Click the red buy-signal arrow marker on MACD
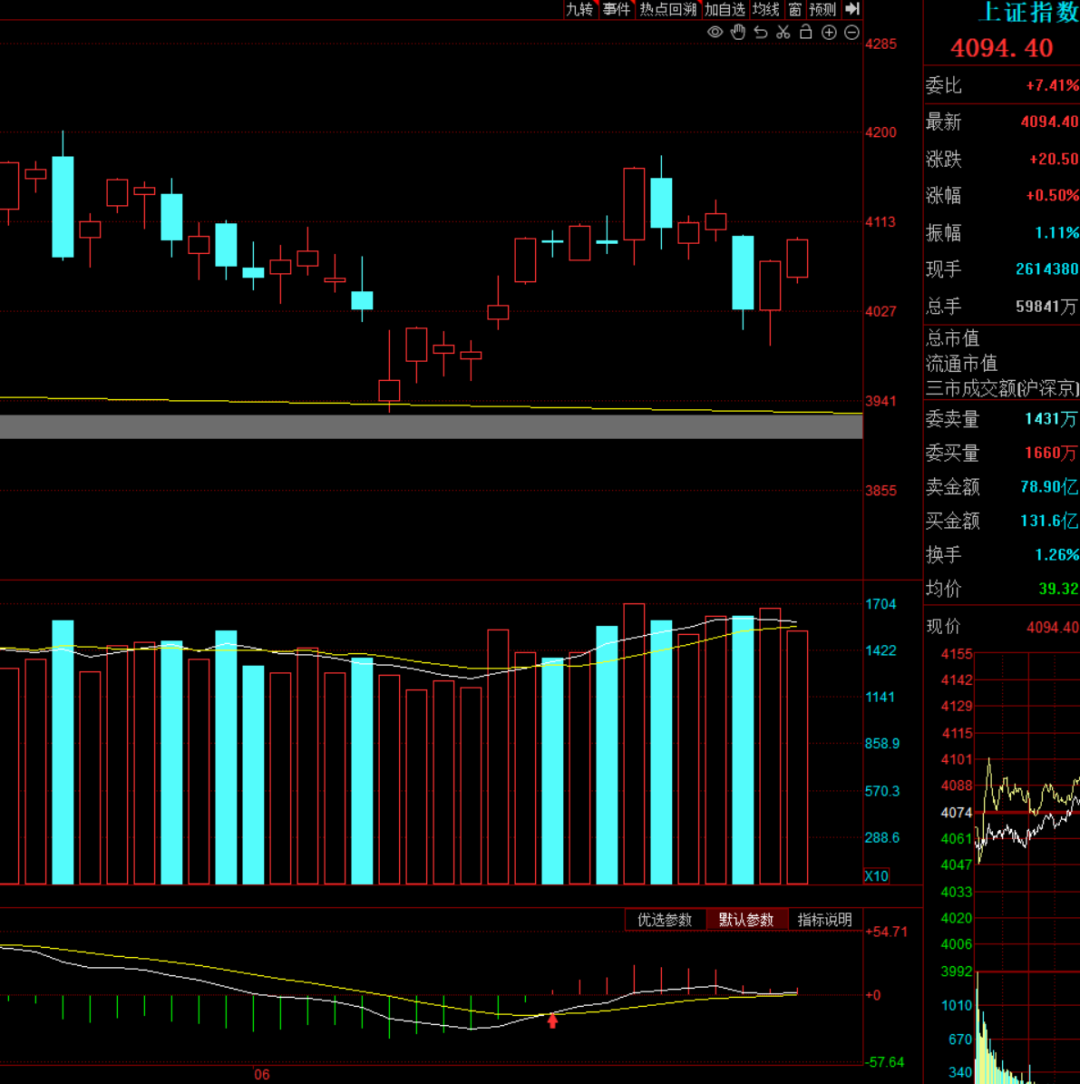 [x=552, y=1020]
